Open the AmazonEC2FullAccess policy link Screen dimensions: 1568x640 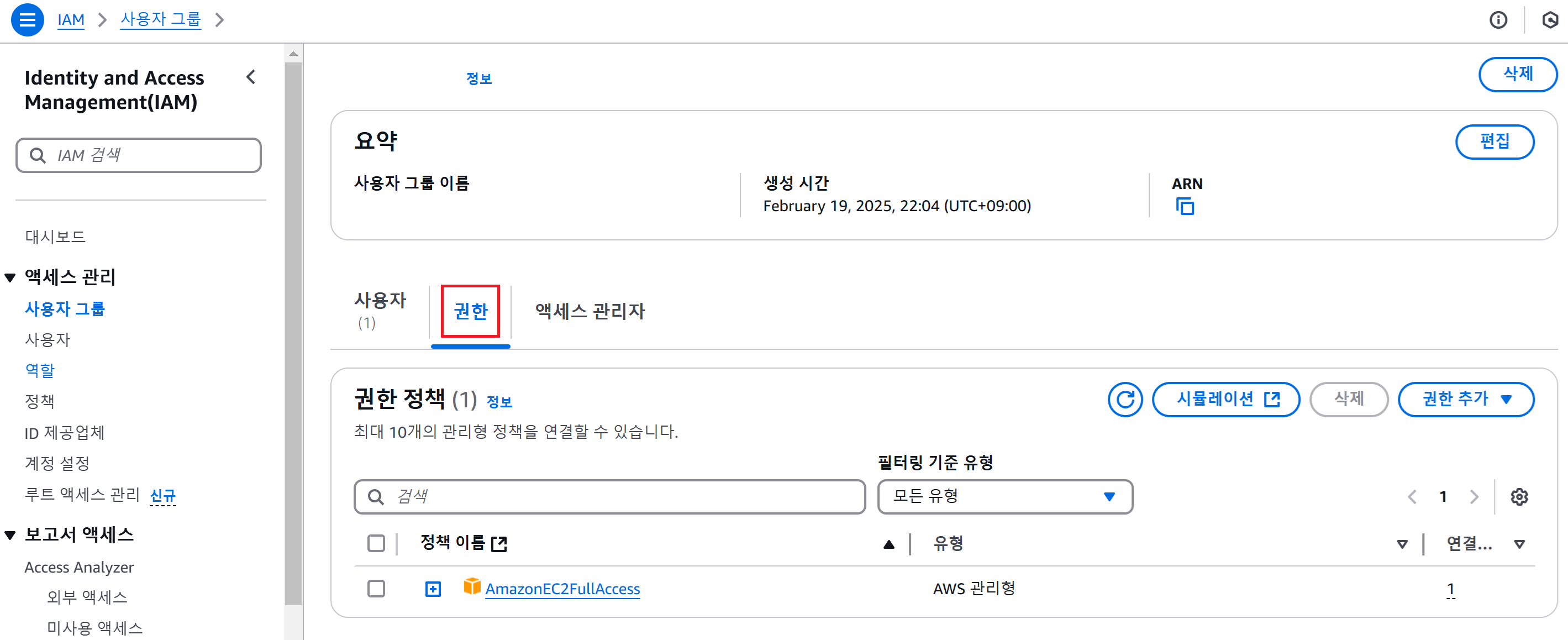click(562, 589)
